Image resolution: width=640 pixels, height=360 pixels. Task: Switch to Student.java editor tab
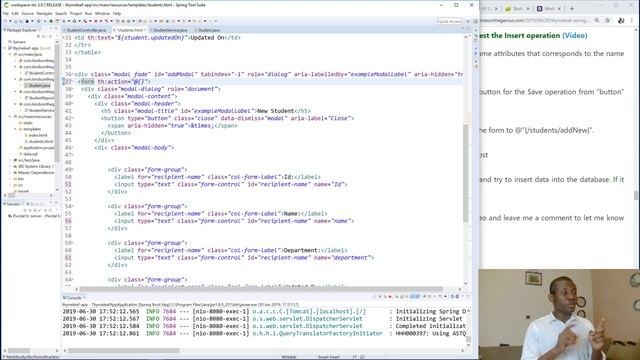click(209, 30)
